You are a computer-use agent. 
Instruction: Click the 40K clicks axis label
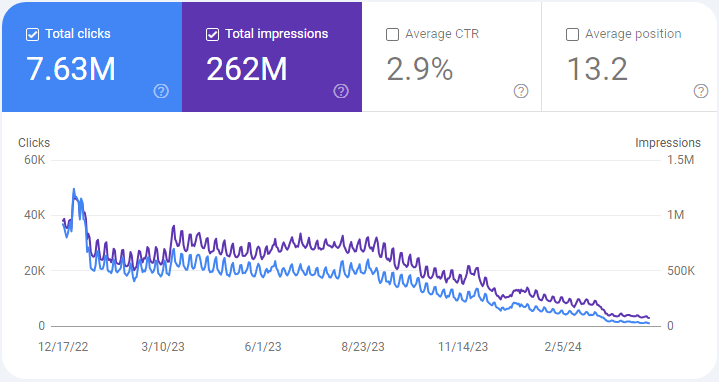(35, 215)
